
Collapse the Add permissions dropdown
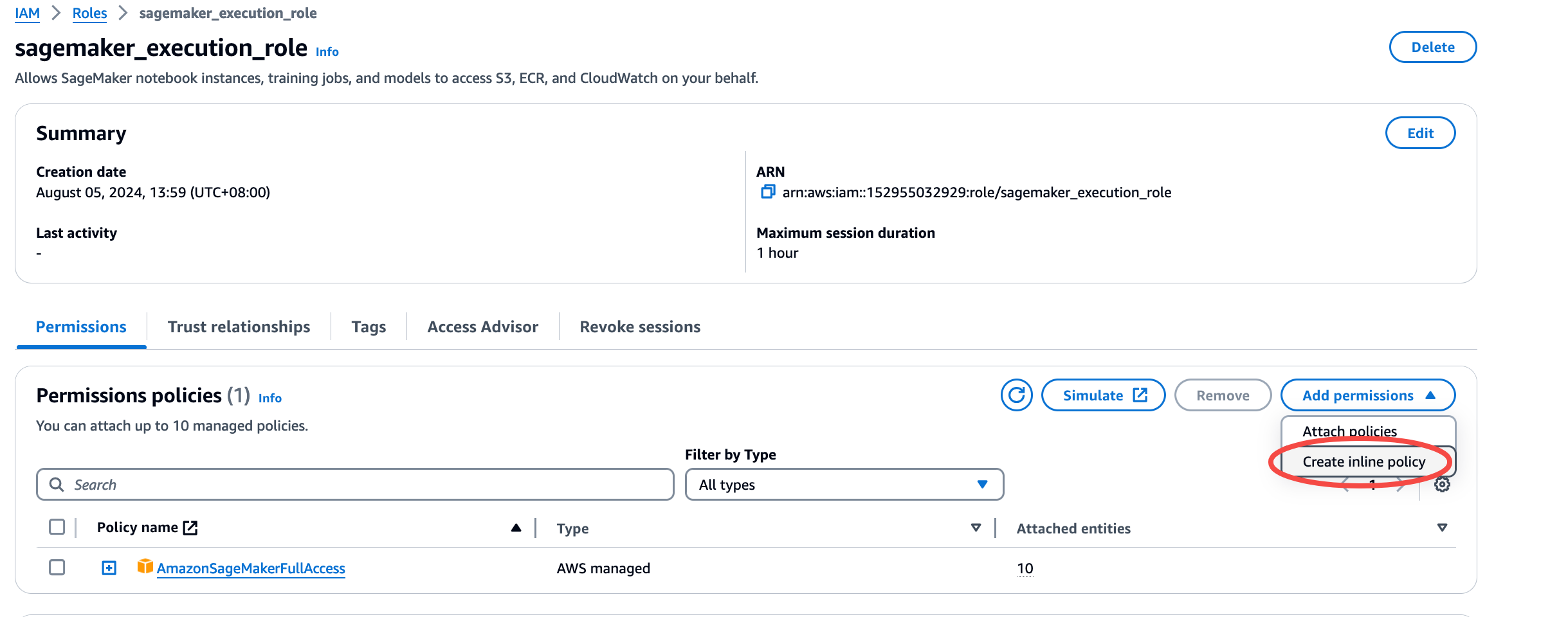click(1368, 395)
